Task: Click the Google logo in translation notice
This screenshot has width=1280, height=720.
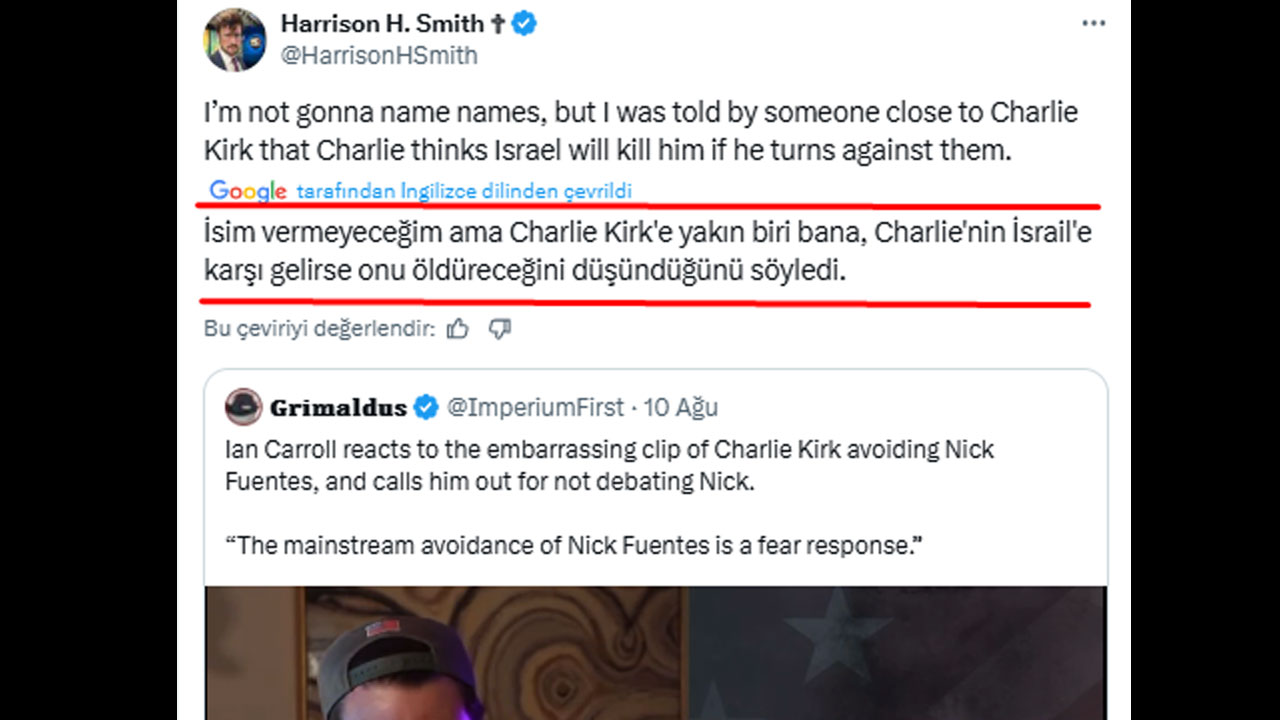Action: (x=248, y=191)
